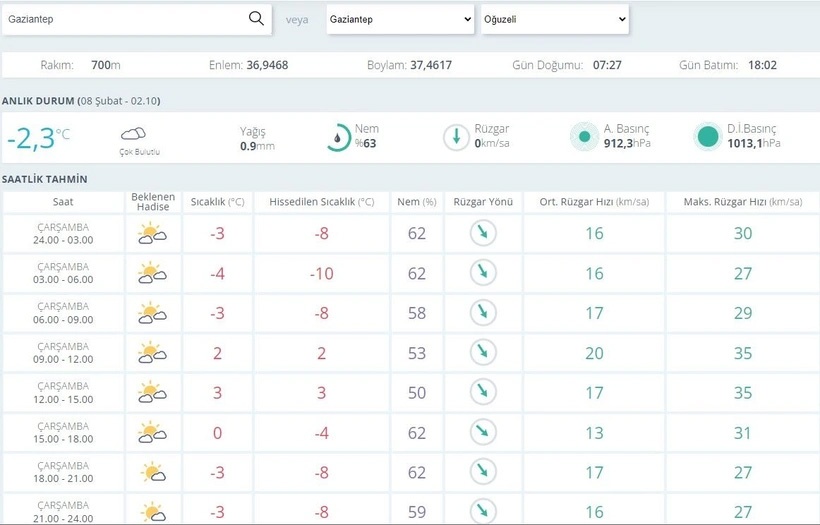
Task: Click the search magnifier icon
Action: pyautogui.click(x=256, y=19)
